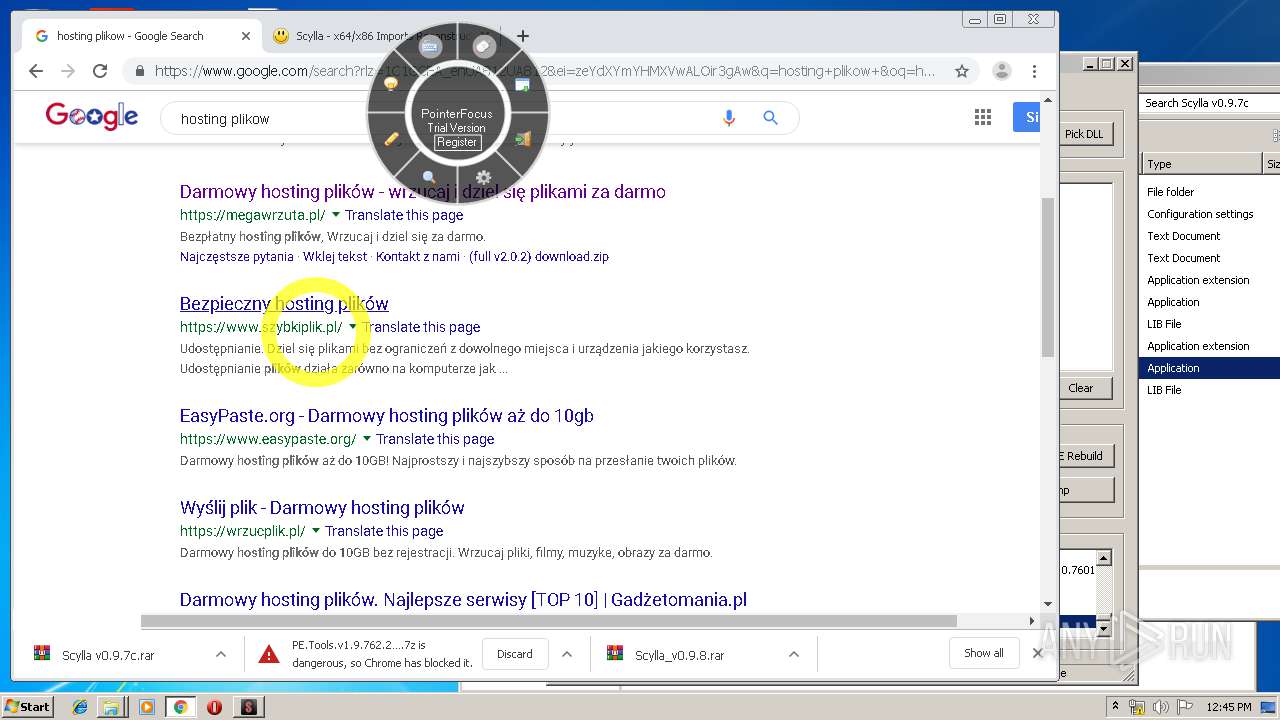Open Darmowy hosting plików megawrzuta result
1280x720 pixels.
(422, 191)
